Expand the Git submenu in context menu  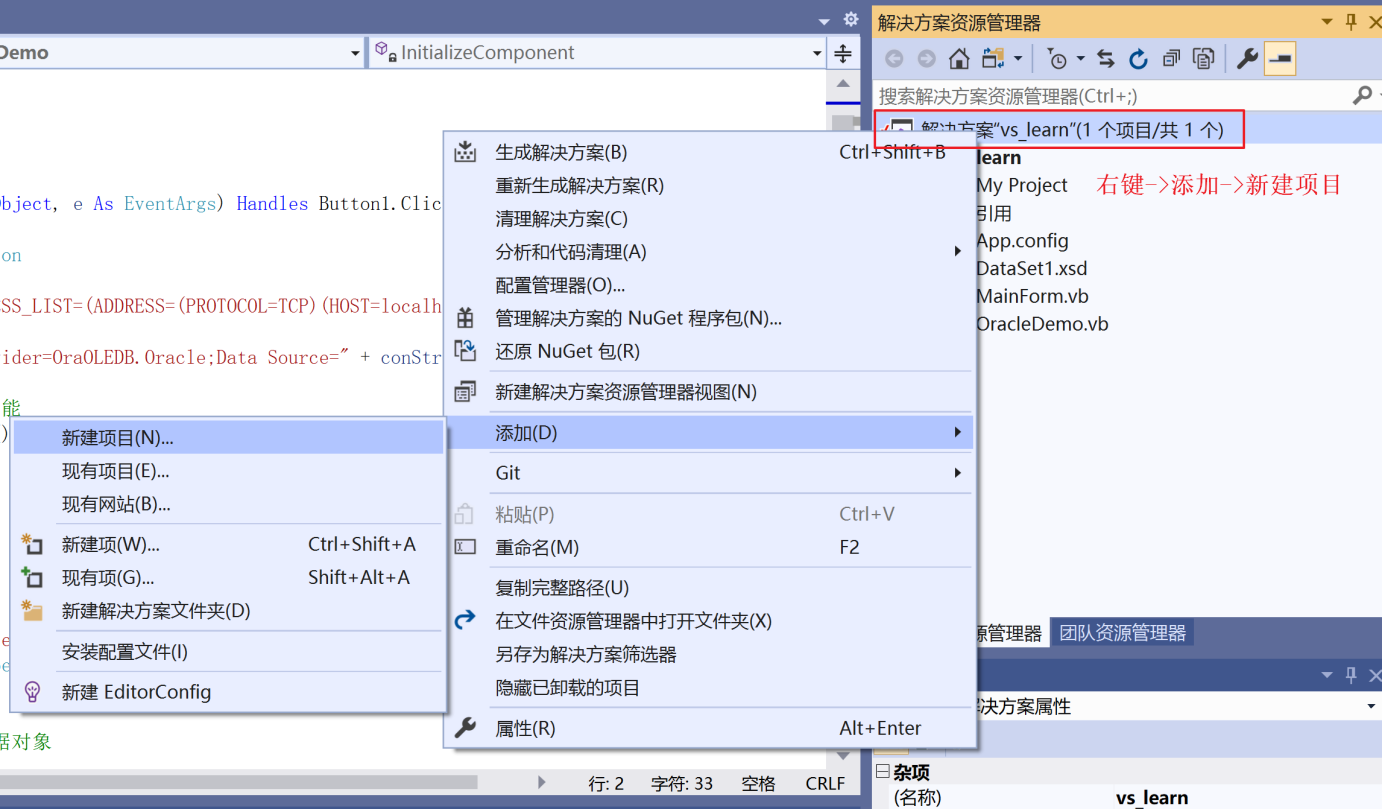[x=728, y=472]
